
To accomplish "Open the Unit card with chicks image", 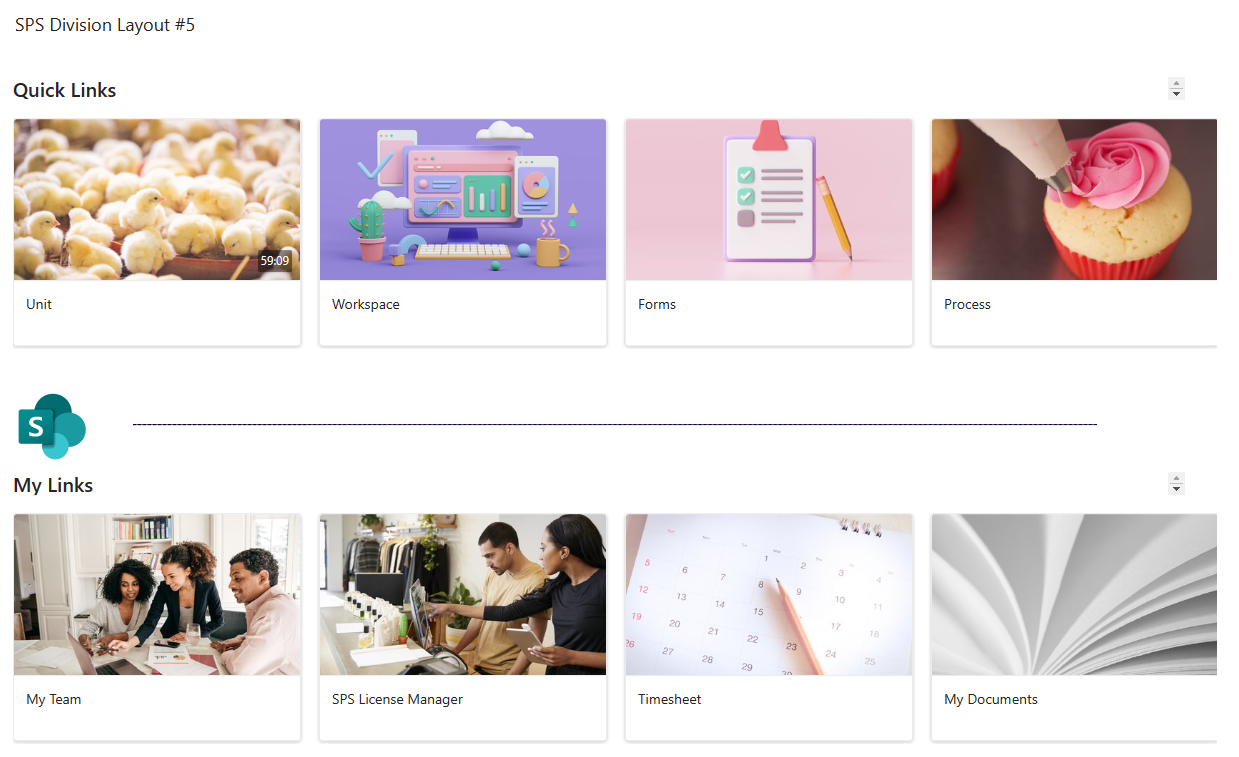I will pyautogui.click(x=157, y=200).
